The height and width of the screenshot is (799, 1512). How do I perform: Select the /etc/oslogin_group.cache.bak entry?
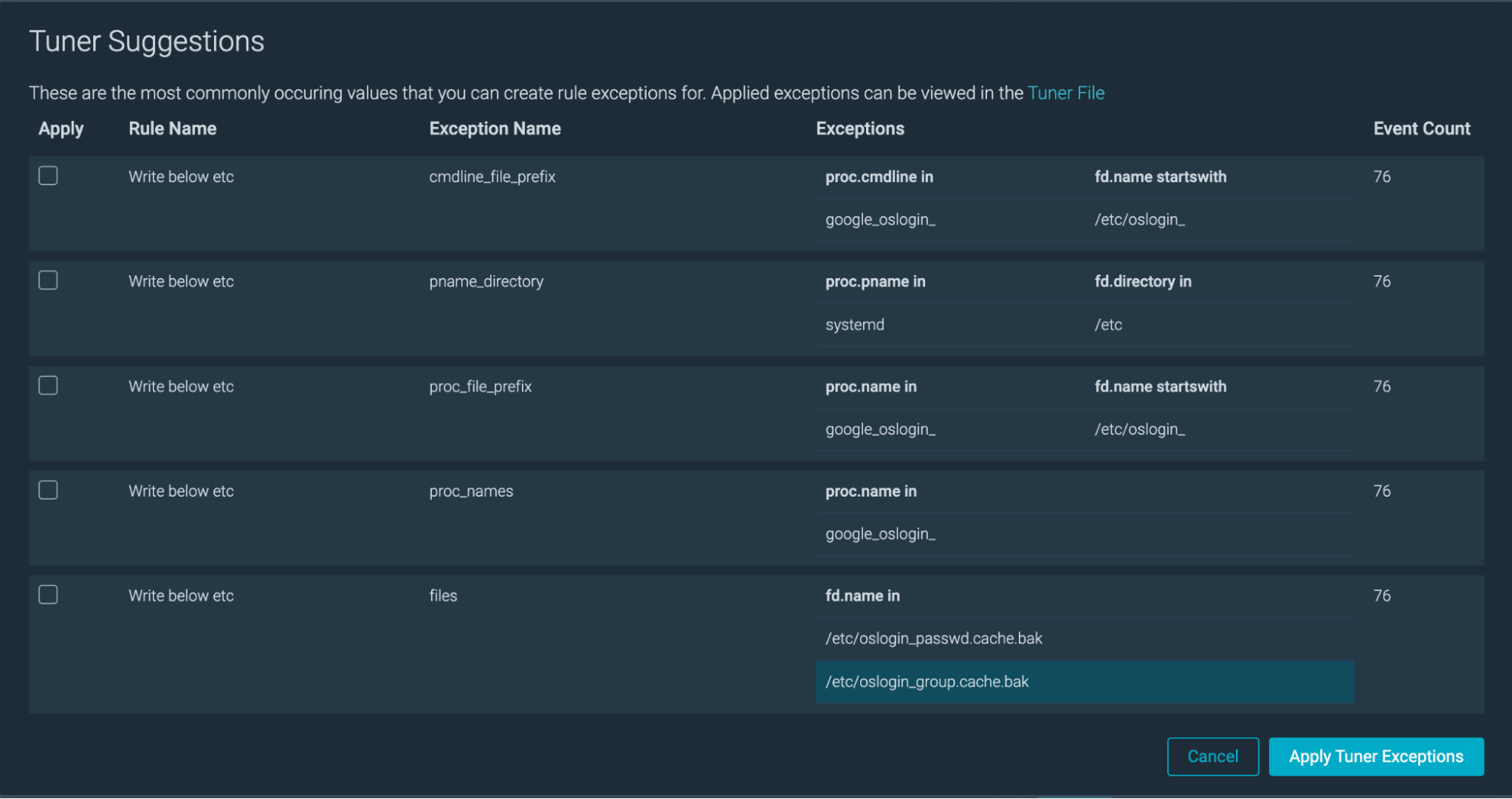point(927,682)
